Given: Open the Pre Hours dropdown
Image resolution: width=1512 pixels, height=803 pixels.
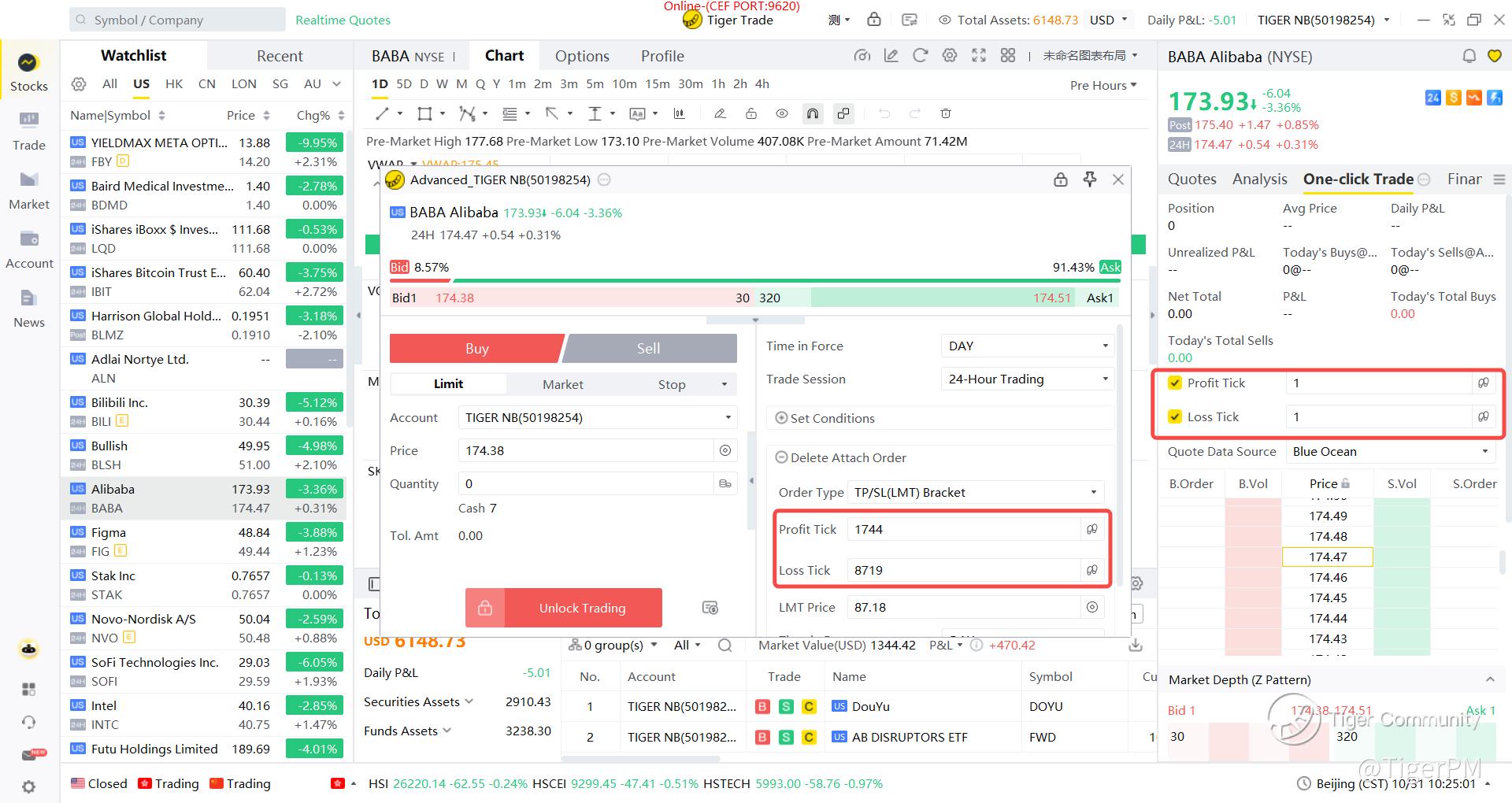Looking at the screenshot, I should tap(1103, 85).
